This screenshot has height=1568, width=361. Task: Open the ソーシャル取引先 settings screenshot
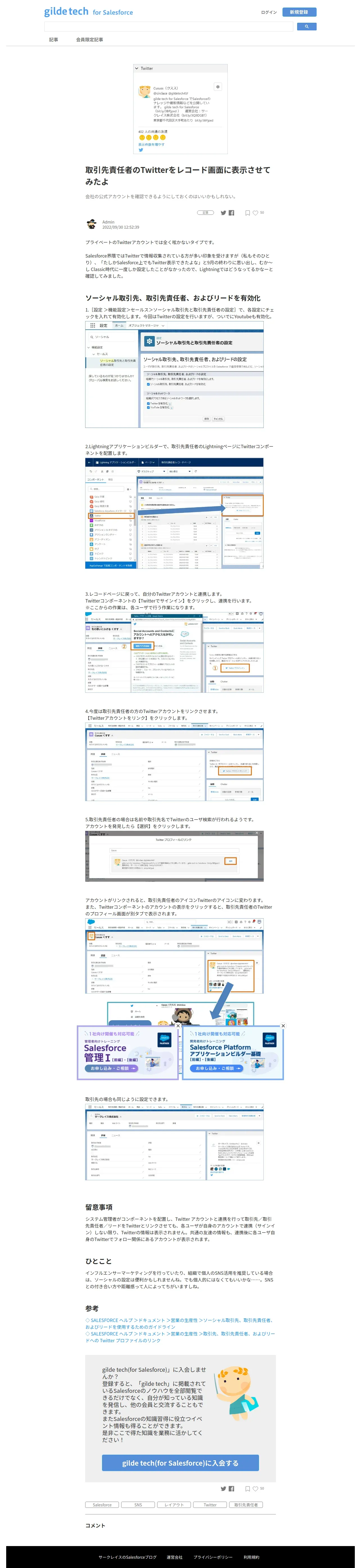tap(174, 374)
